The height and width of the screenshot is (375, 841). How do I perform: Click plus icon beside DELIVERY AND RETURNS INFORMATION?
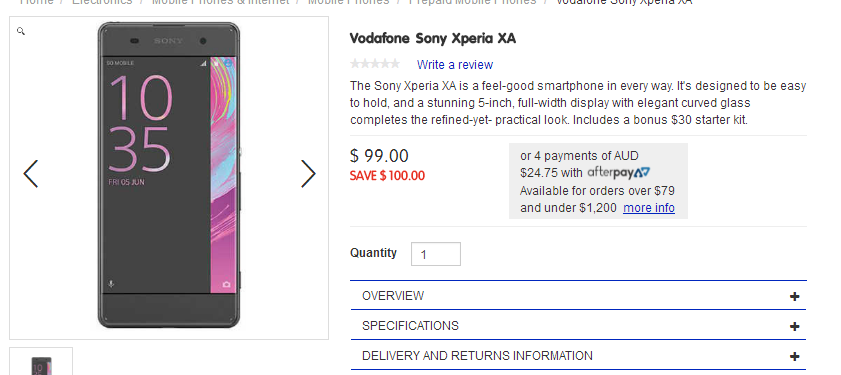pos(794,356)
